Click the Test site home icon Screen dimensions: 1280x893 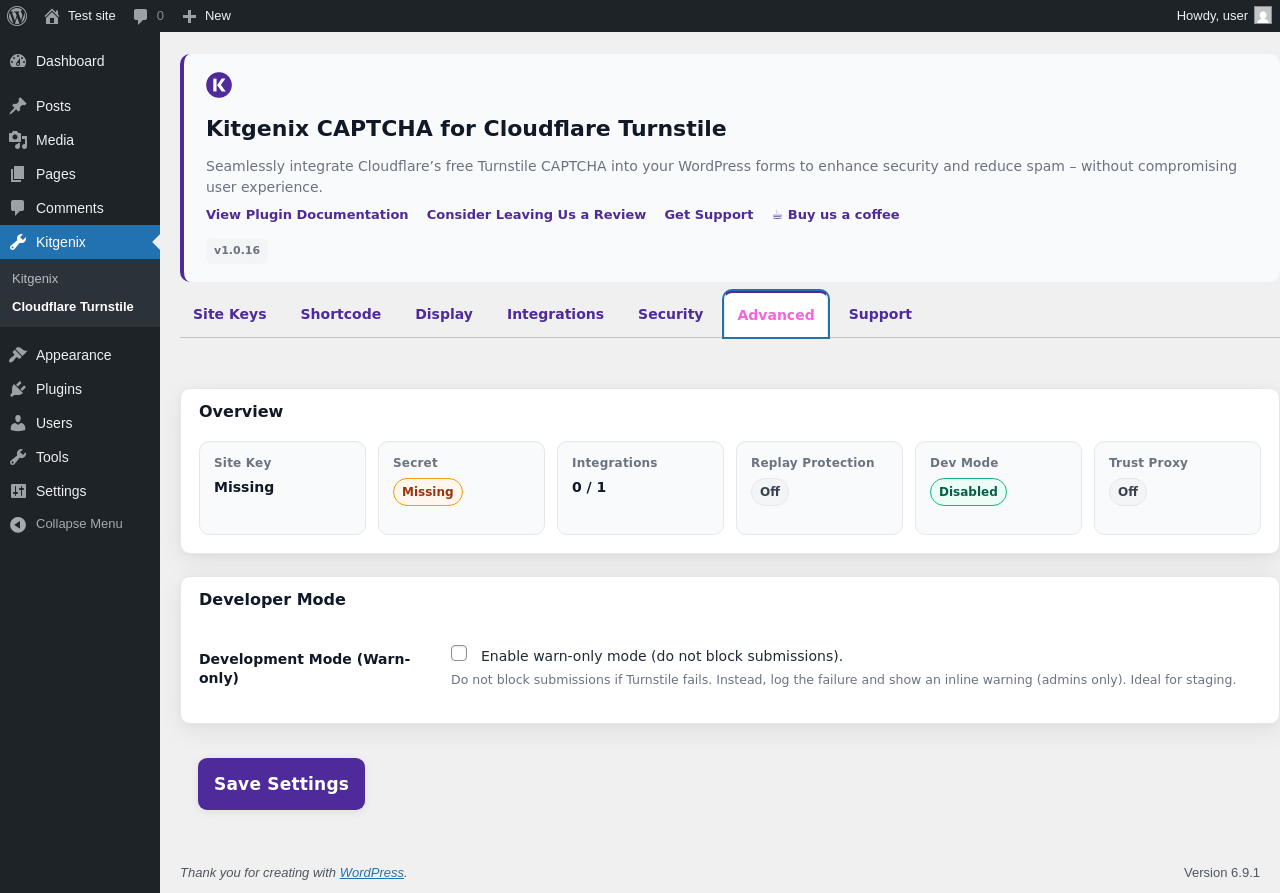tap(52, 16)
